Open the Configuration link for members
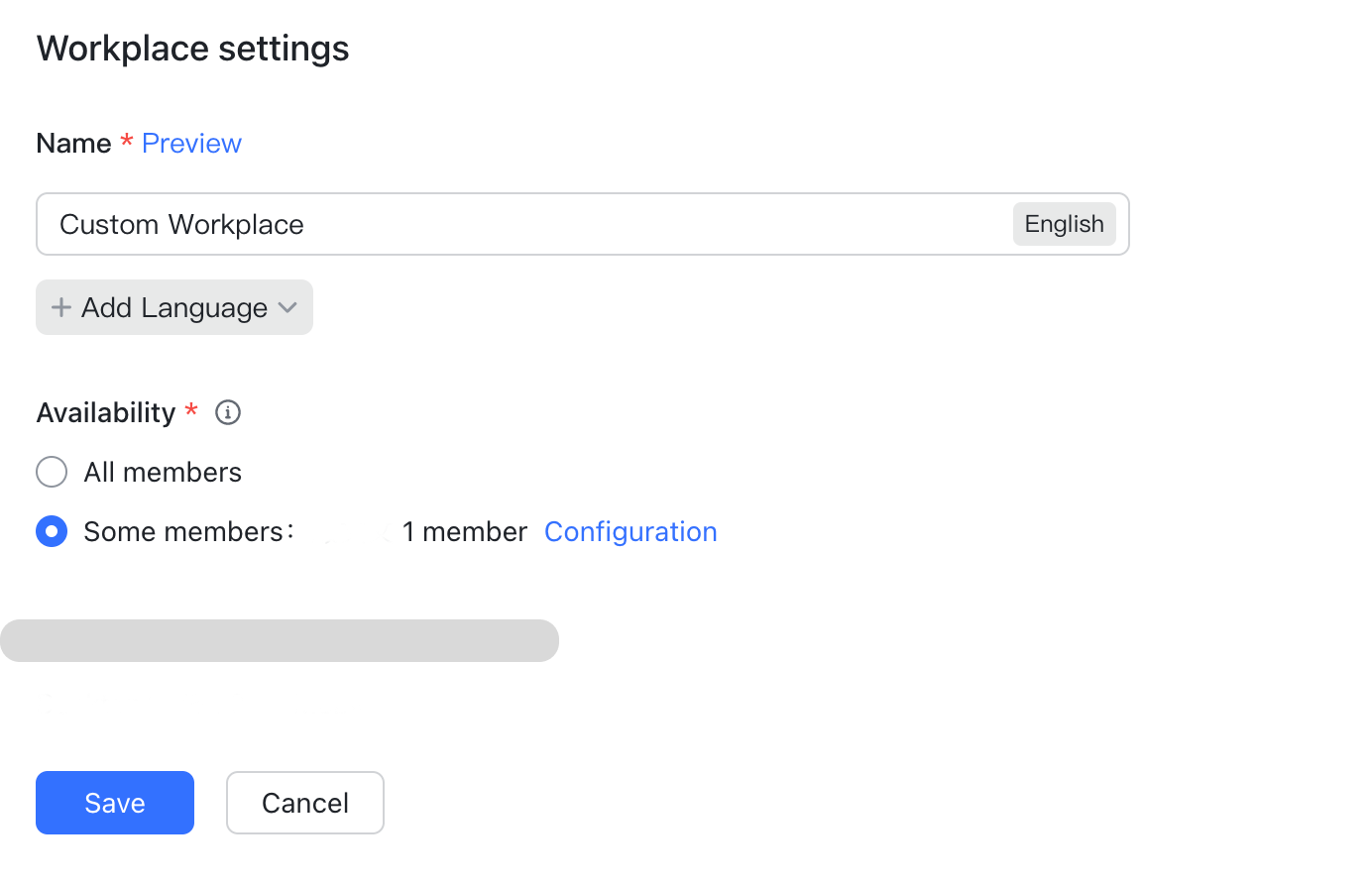This screenshot has height=884, width=1372. [630, 531]
